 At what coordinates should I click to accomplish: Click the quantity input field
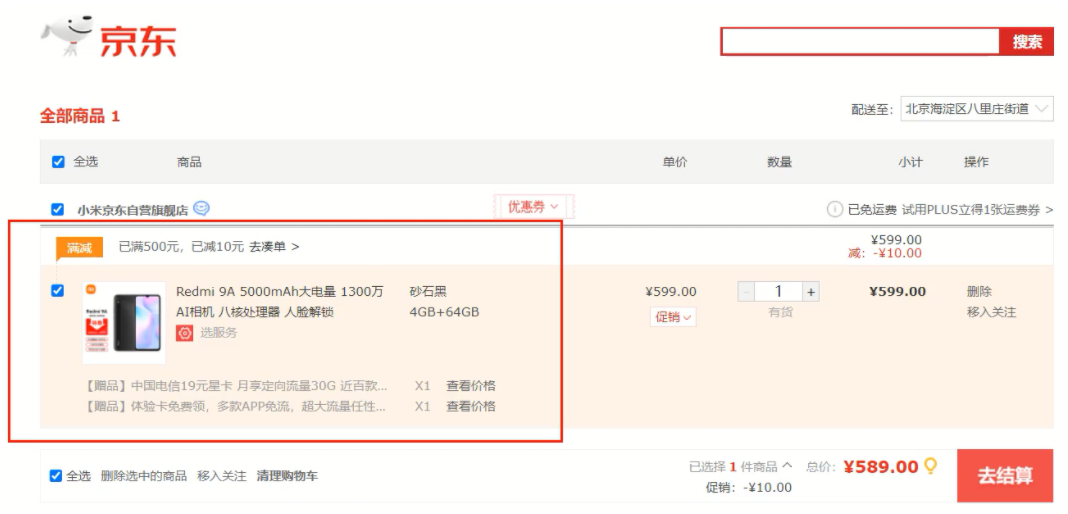(x=779, y=292)
